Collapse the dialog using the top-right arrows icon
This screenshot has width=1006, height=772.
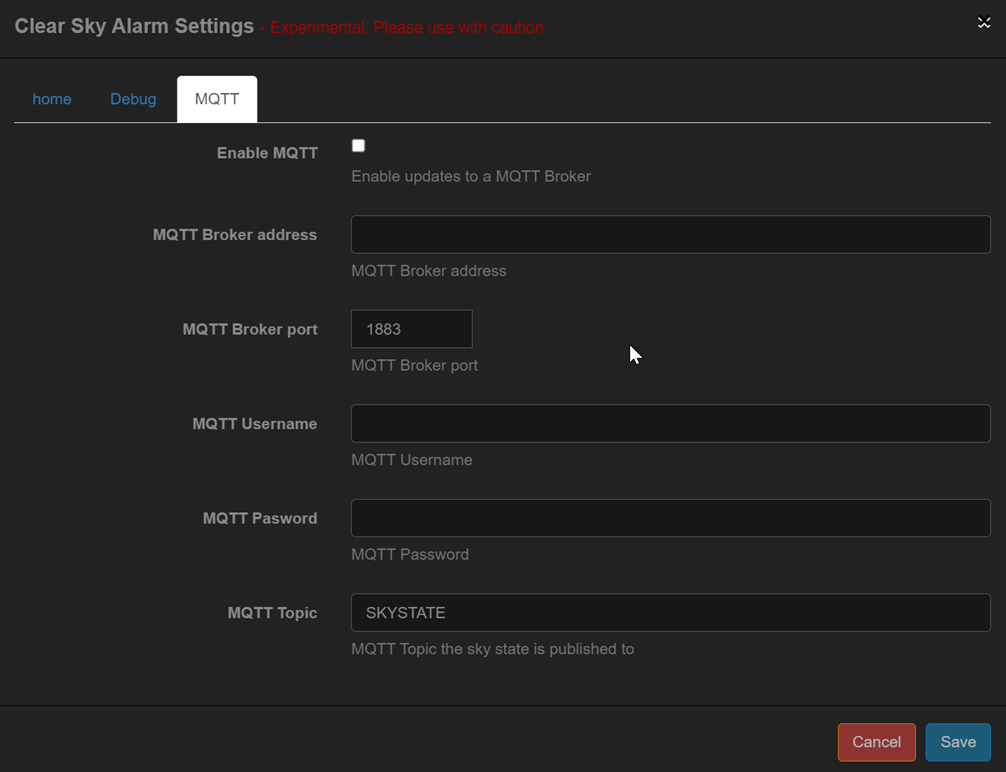point(984,21)
